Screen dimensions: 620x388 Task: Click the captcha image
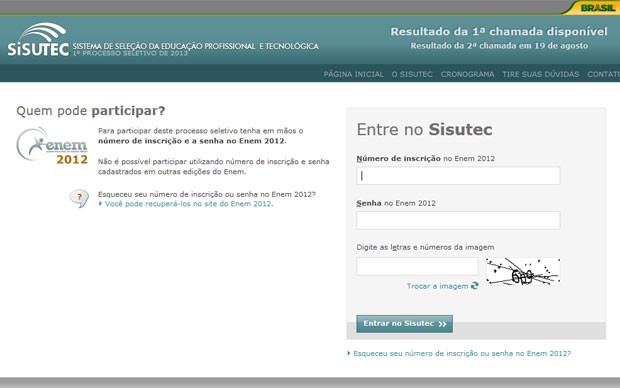pos(523,271)
